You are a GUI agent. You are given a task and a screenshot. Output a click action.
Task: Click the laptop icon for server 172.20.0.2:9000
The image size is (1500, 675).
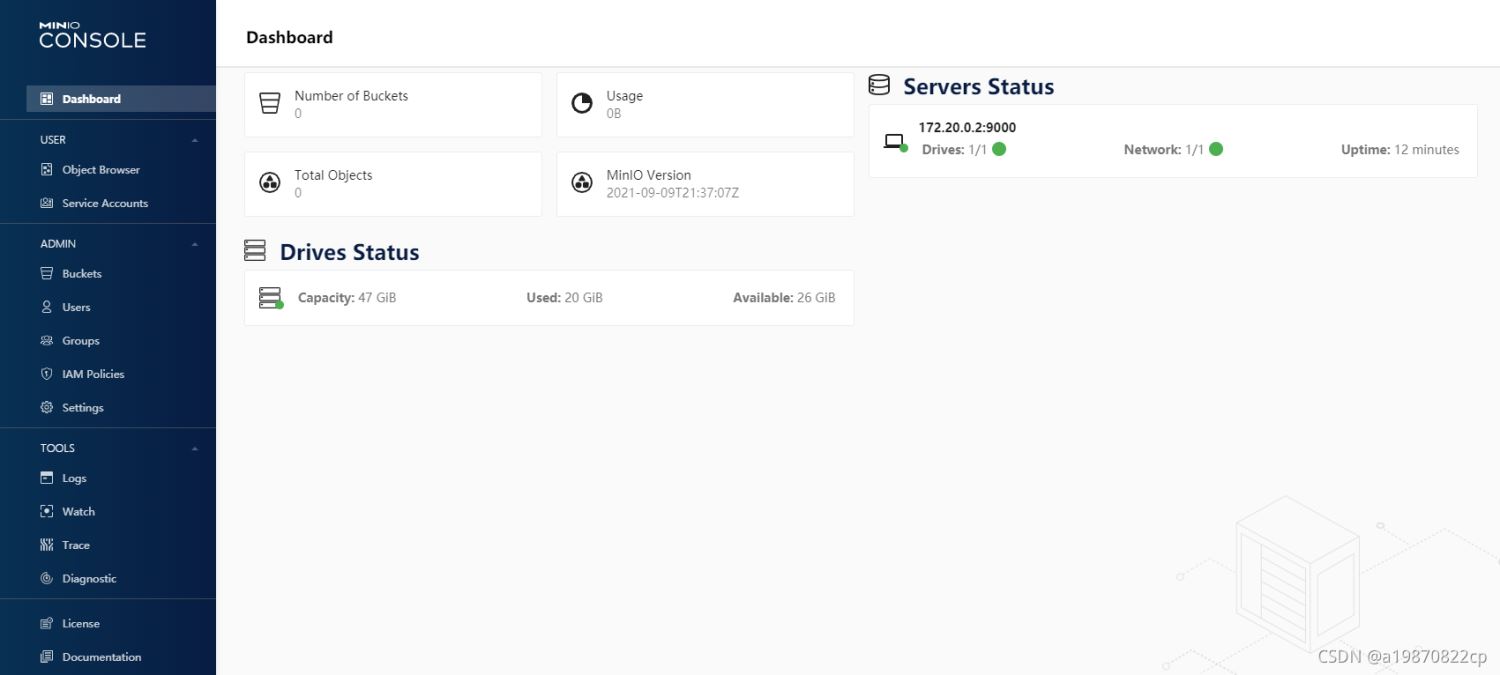895,142
